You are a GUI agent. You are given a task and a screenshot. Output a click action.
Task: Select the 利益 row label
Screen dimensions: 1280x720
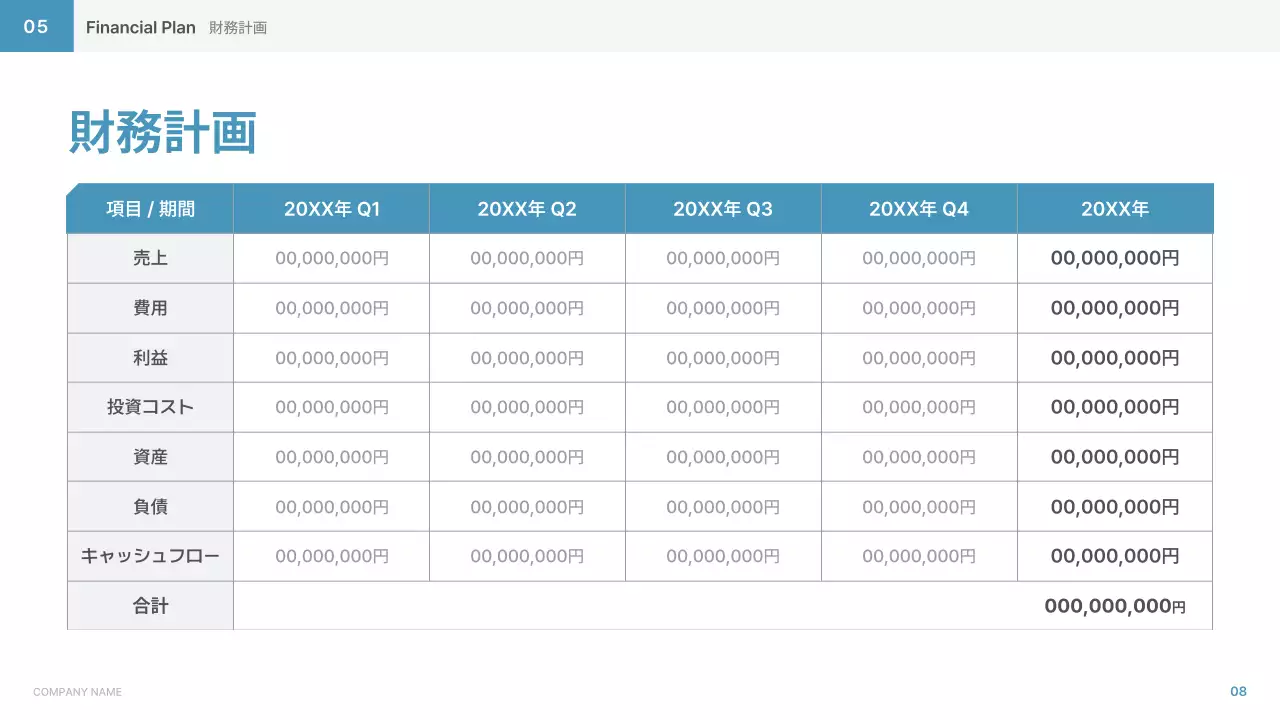point(150,358)
